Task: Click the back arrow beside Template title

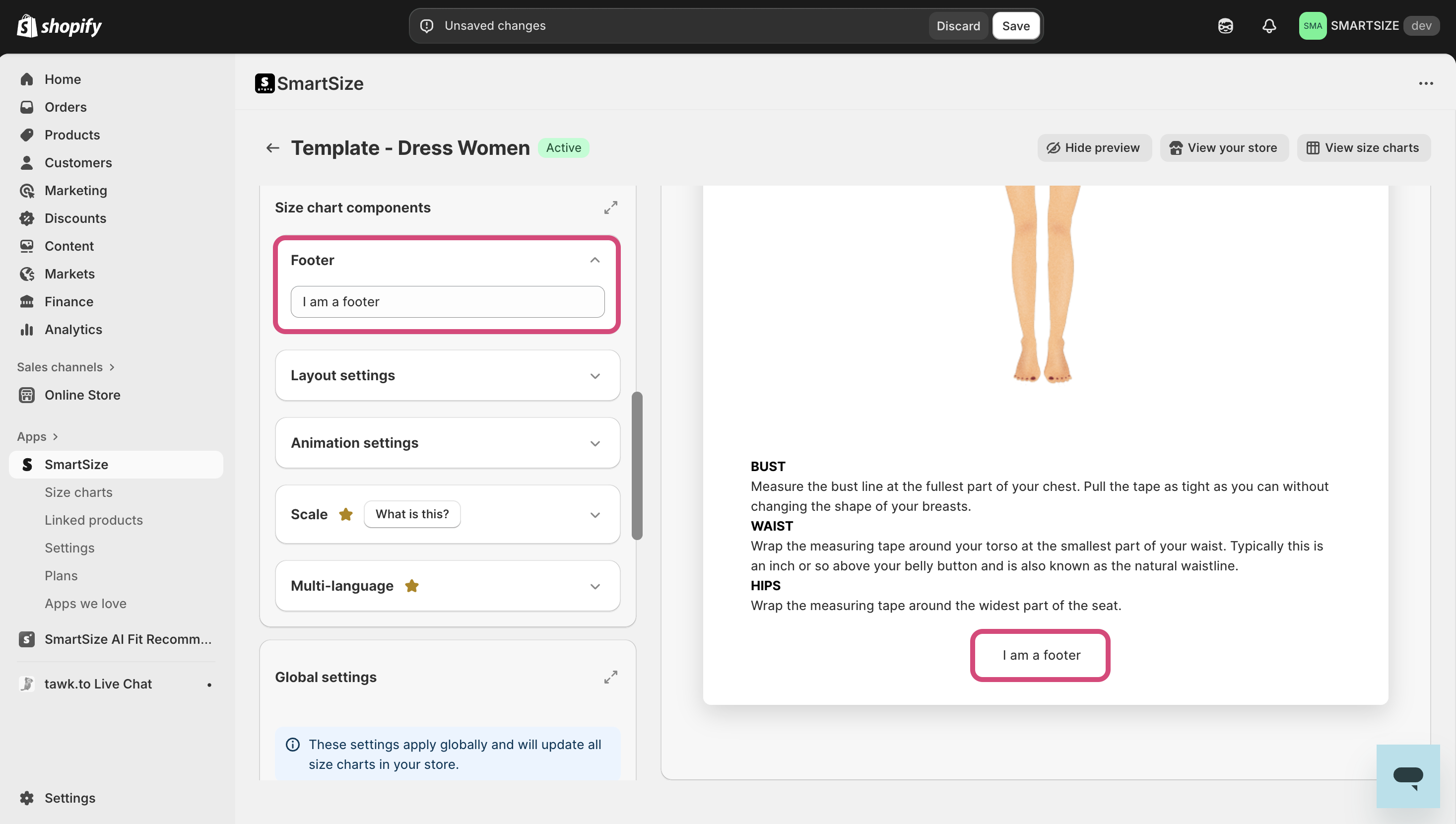Action: pyautogui.click(x=272, y=148)
